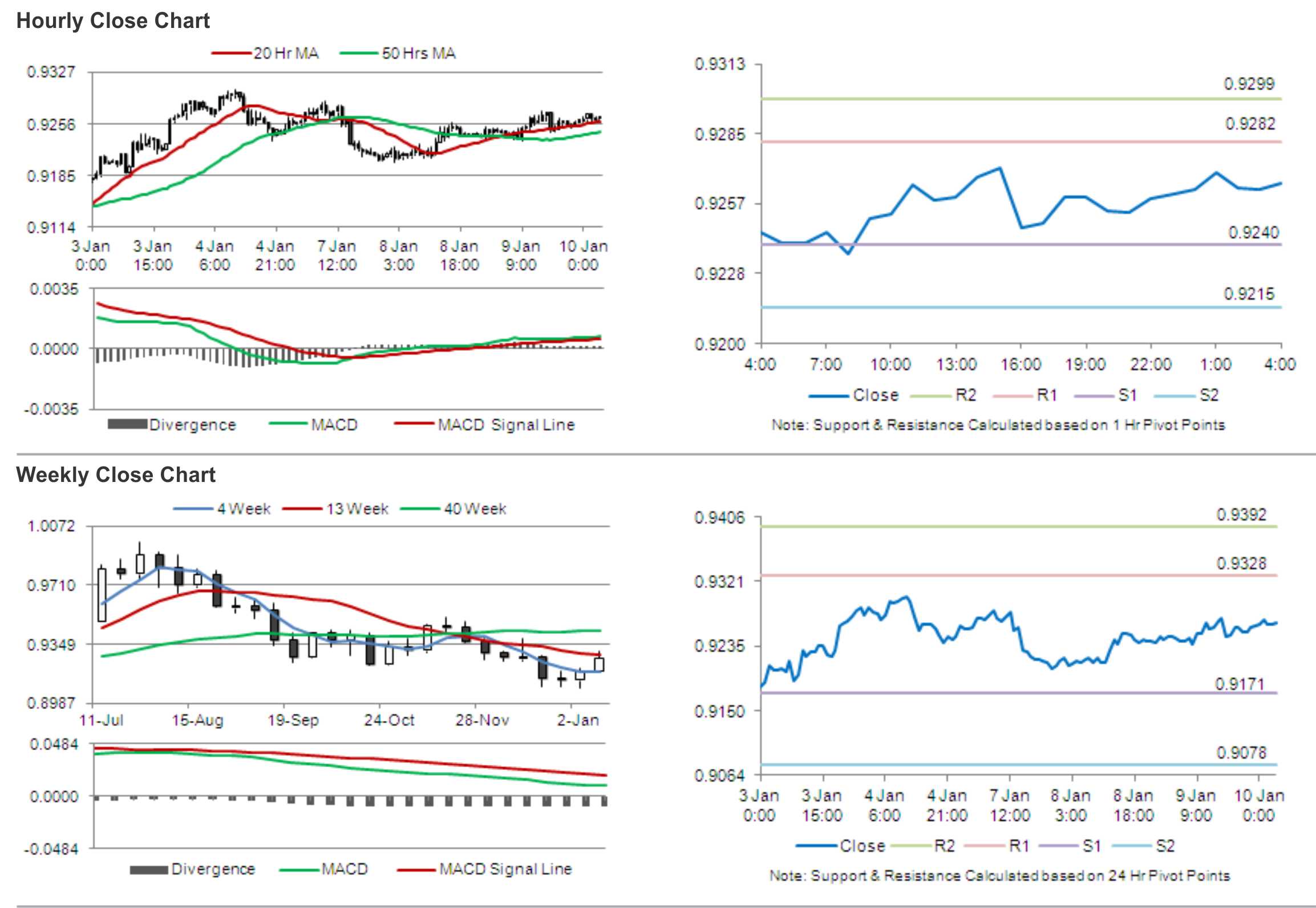Click the gray bar key beside hourly "Divergence"

tap(127, 424)
